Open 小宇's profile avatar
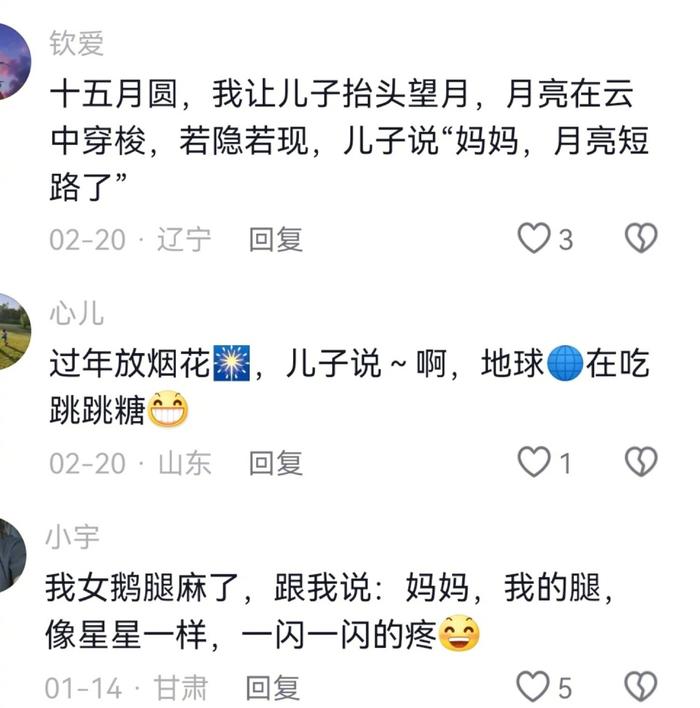 pyautogui.click(x=11, y=555)
